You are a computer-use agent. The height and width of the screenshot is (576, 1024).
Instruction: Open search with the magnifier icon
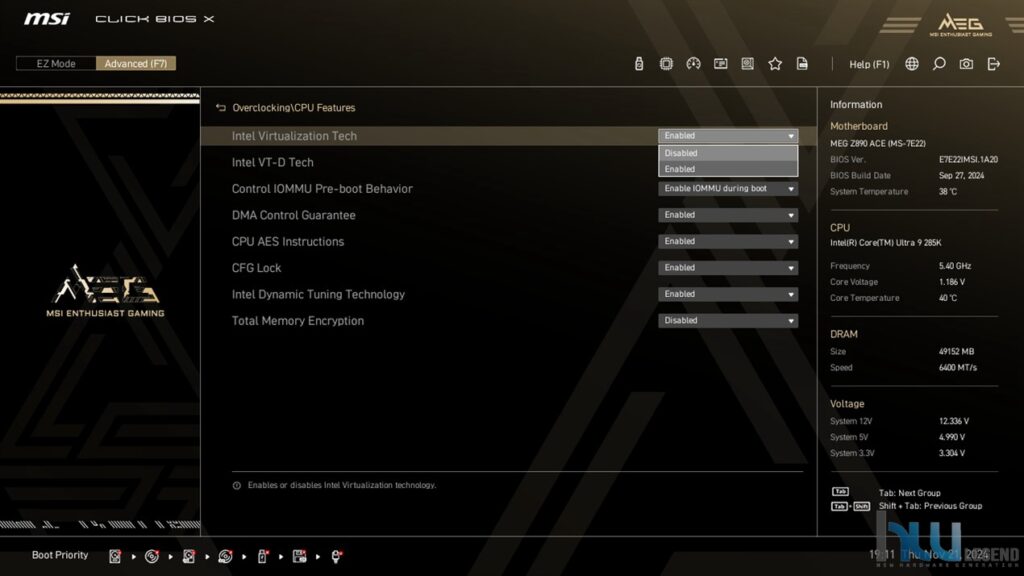[x=939, y=63]
